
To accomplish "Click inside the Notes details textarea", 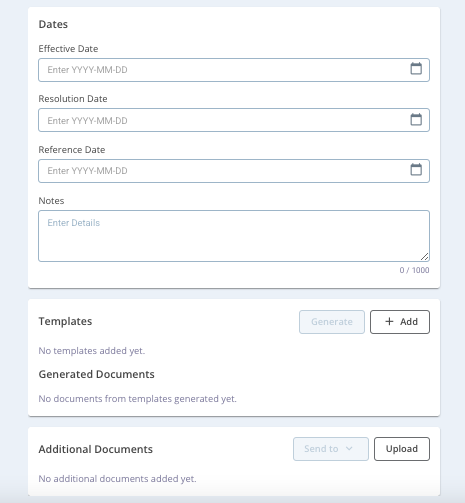I will point(234,236).
